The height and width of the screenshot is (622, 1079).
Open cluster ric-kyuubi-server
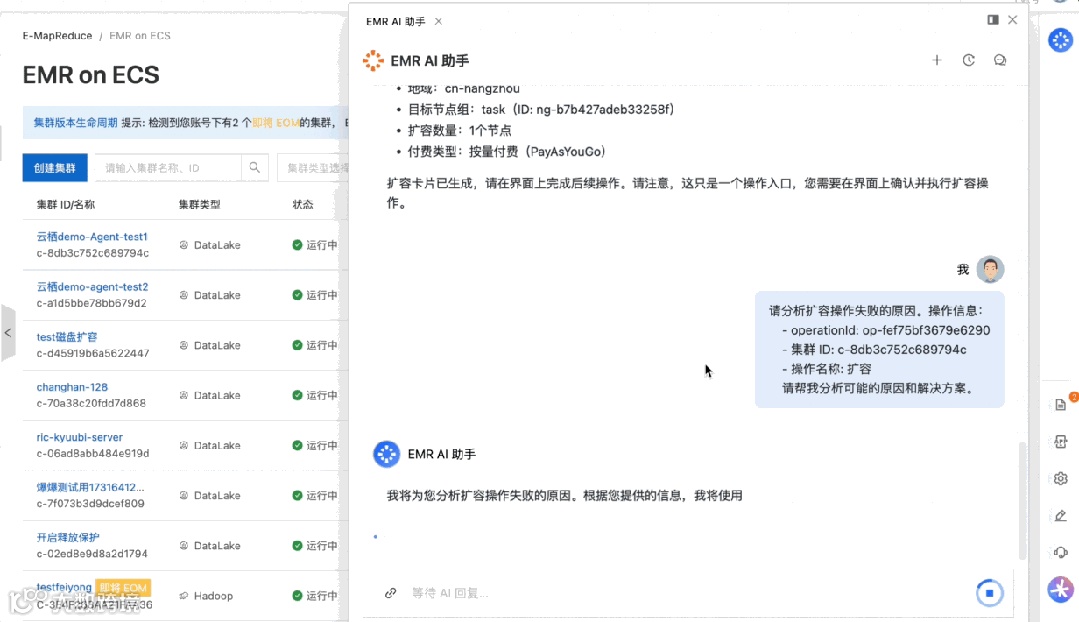click(80, 438)
